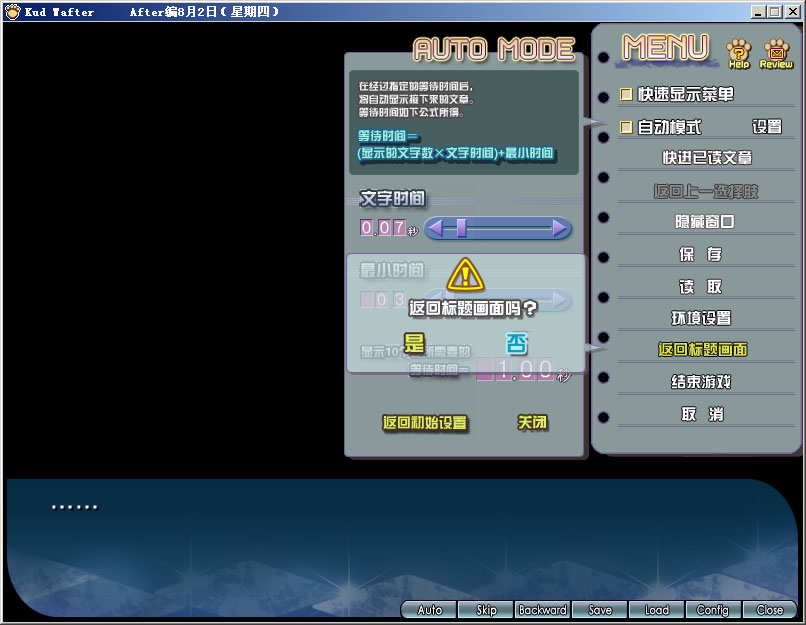Select 取消 in the menu
Viewport: 806px width, 625px height.
(702, 414)
